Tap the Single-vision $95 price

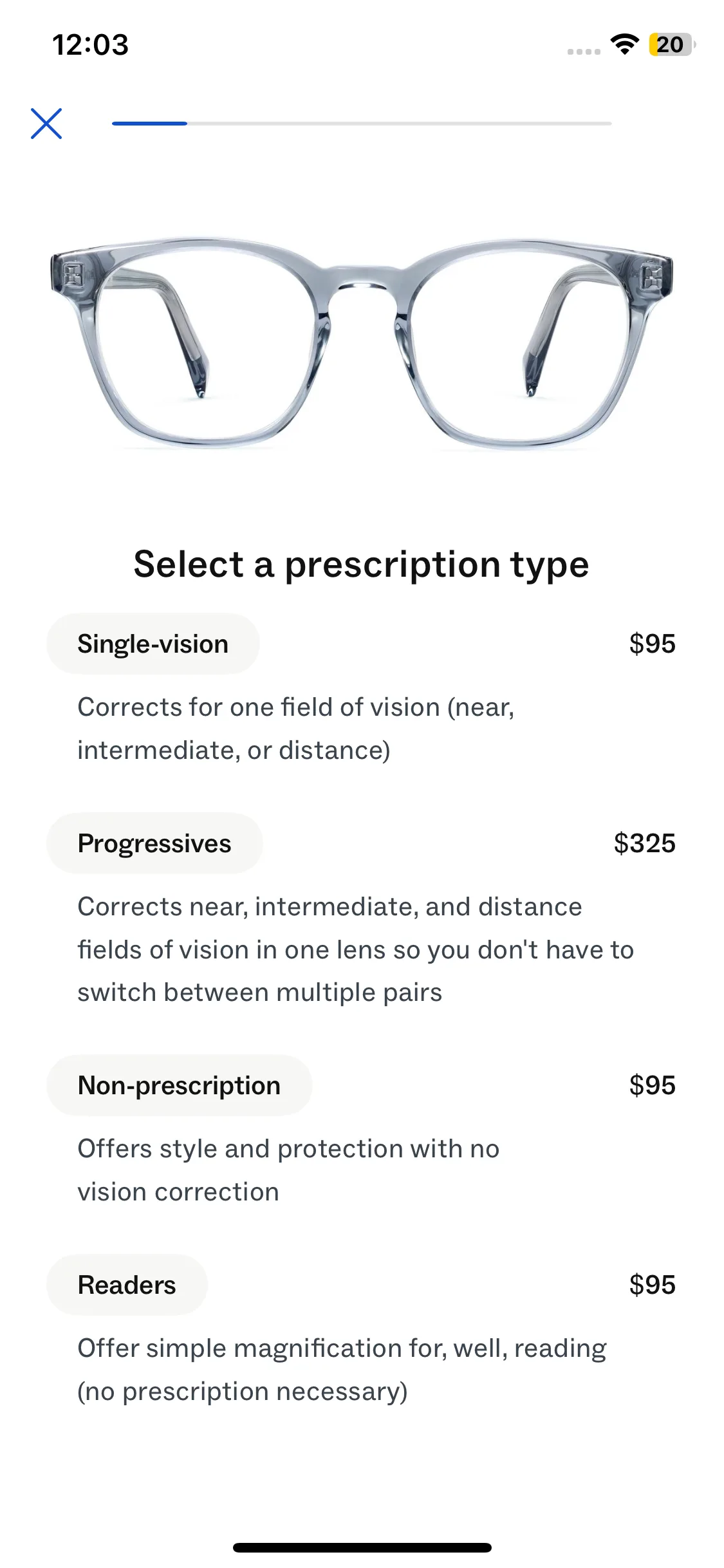click(x=652, y=644)
